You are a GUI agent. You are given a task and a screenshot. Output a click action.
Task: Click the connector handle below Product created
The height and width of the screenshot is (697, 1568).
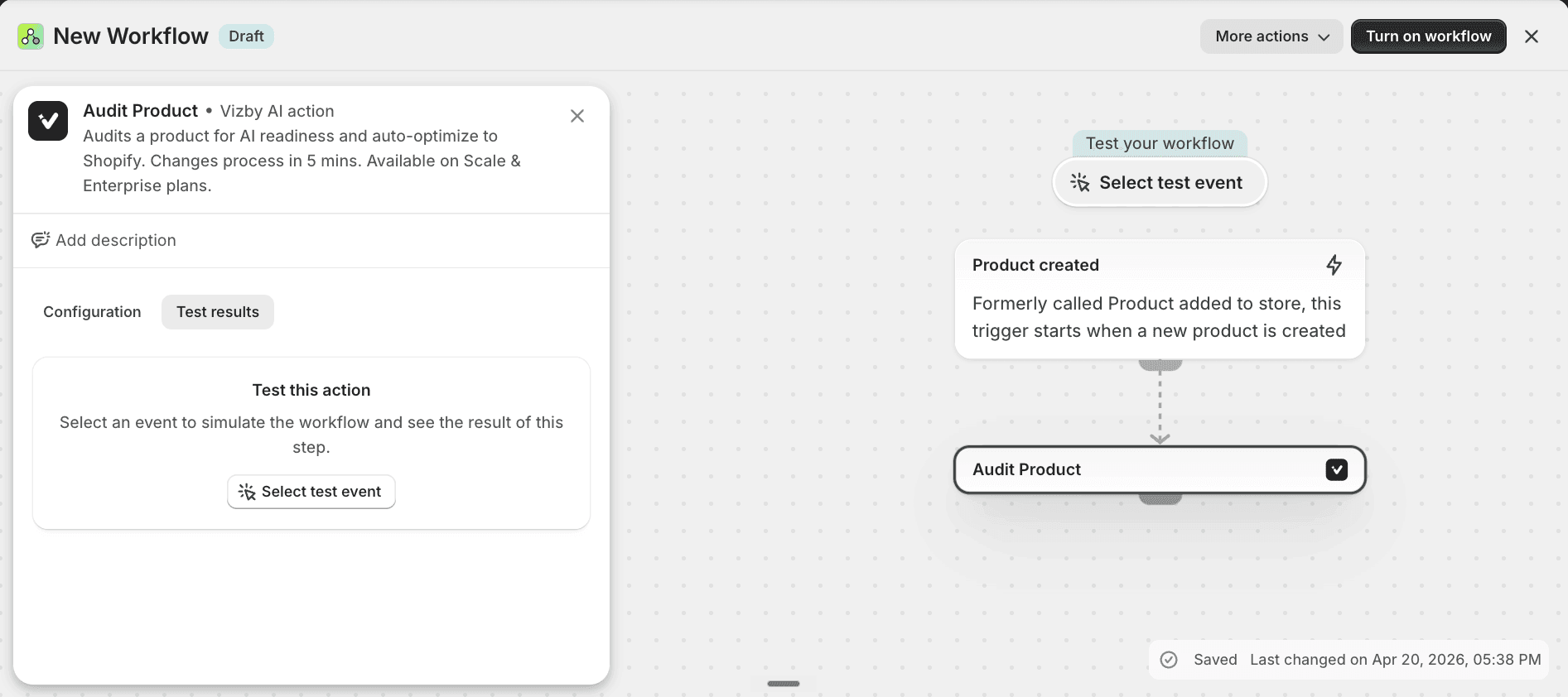pyautogui.click(x=1160, y=364)
